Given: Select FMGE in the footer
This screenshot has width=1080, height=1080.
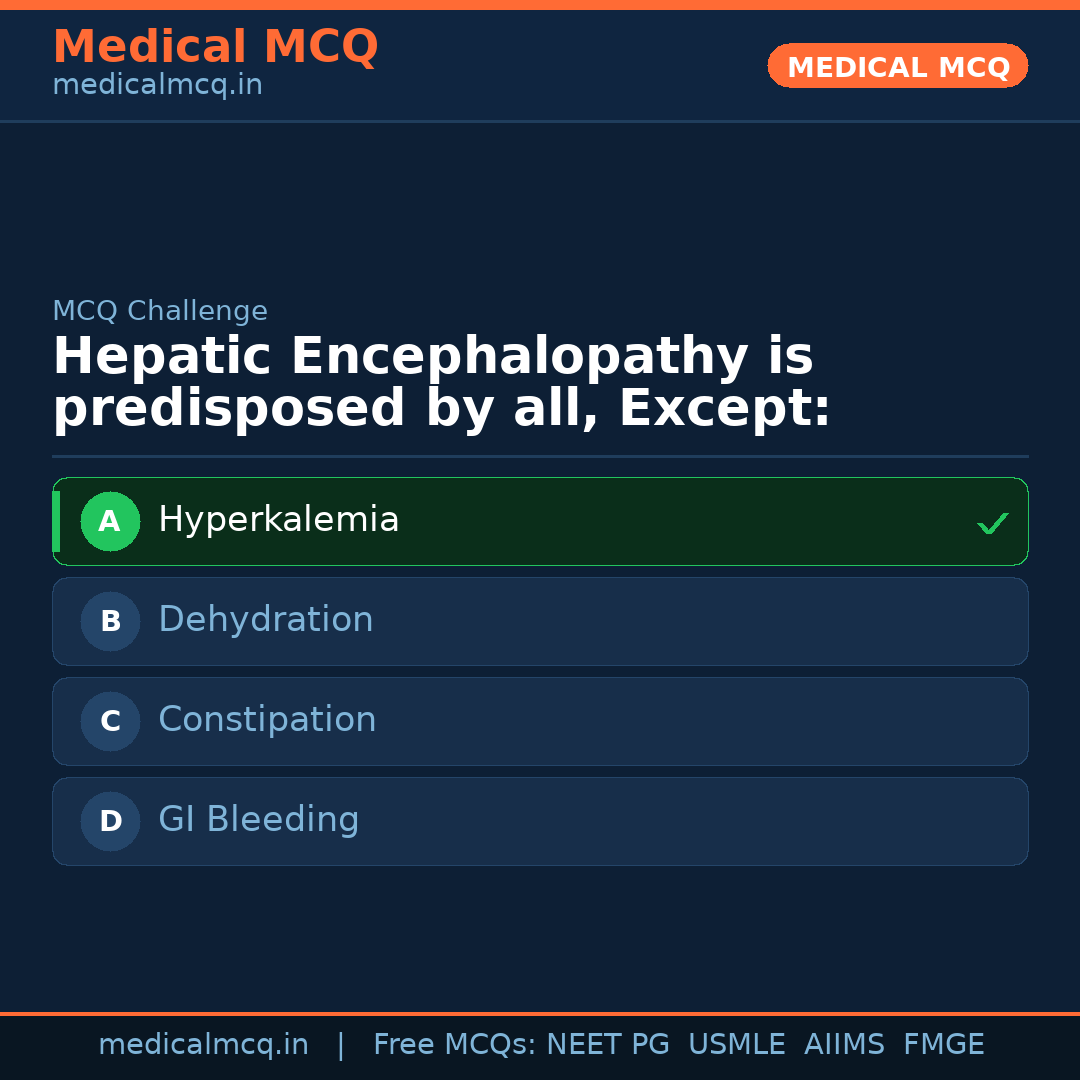Looking at the screenshot, I should tap(943, 1045).
